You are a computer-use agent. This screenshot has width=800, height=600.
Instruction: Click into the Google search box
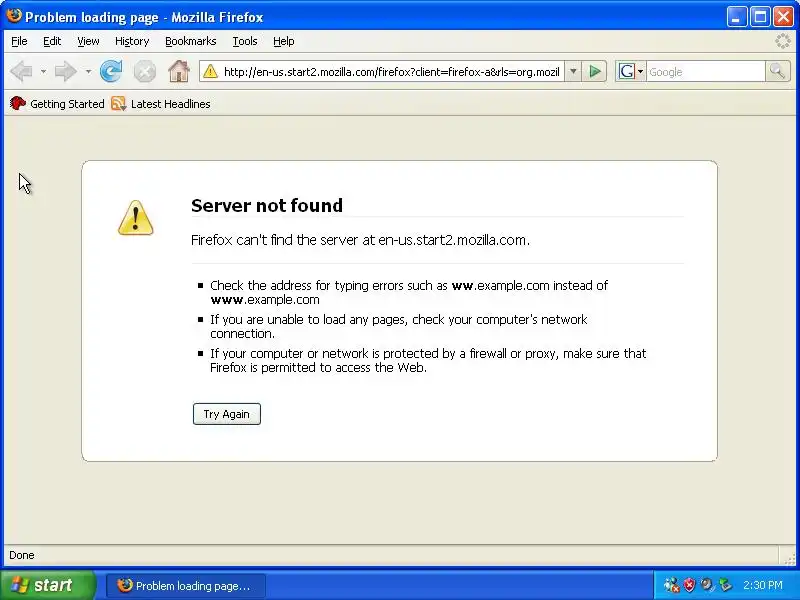click(x=706, y=72)
